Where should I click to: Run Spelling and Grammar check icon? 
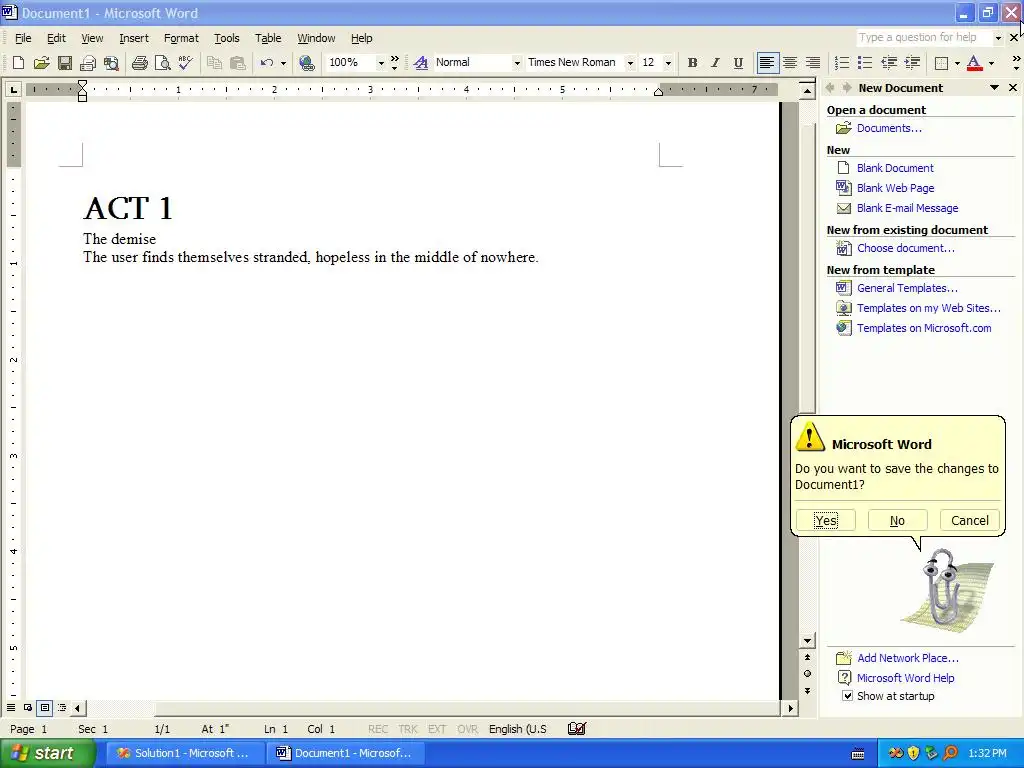[x=185, y=63]
